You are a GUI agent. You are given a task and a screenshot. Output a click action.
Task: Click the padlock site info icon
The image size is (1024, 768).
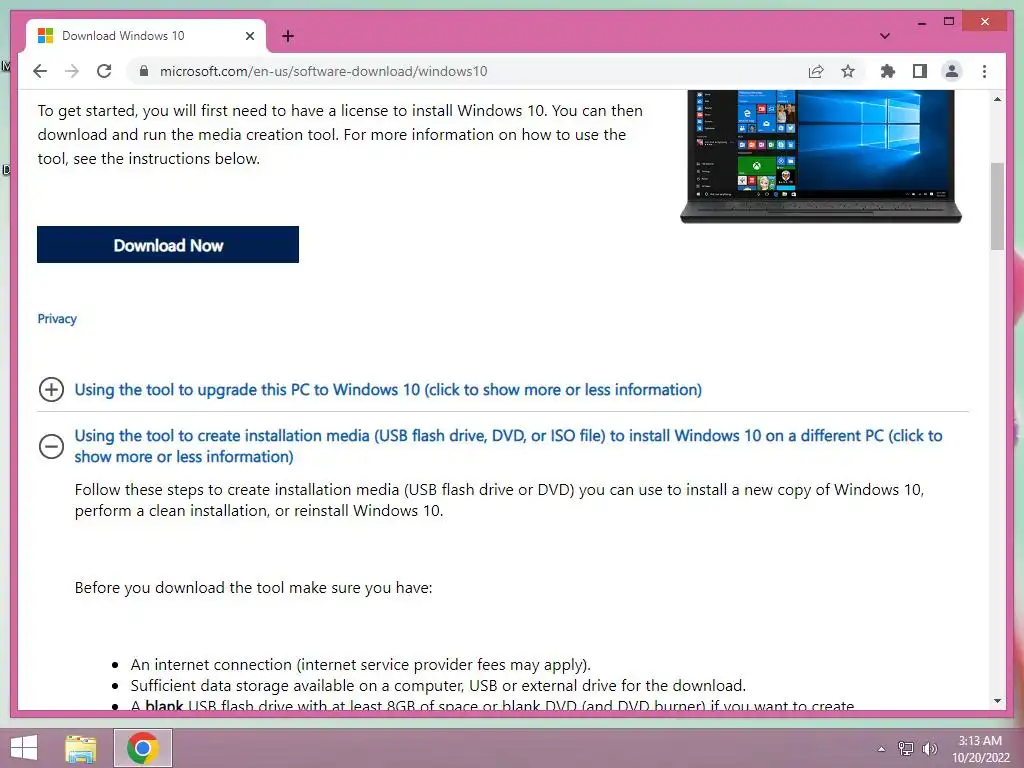[x=144, y=71]
